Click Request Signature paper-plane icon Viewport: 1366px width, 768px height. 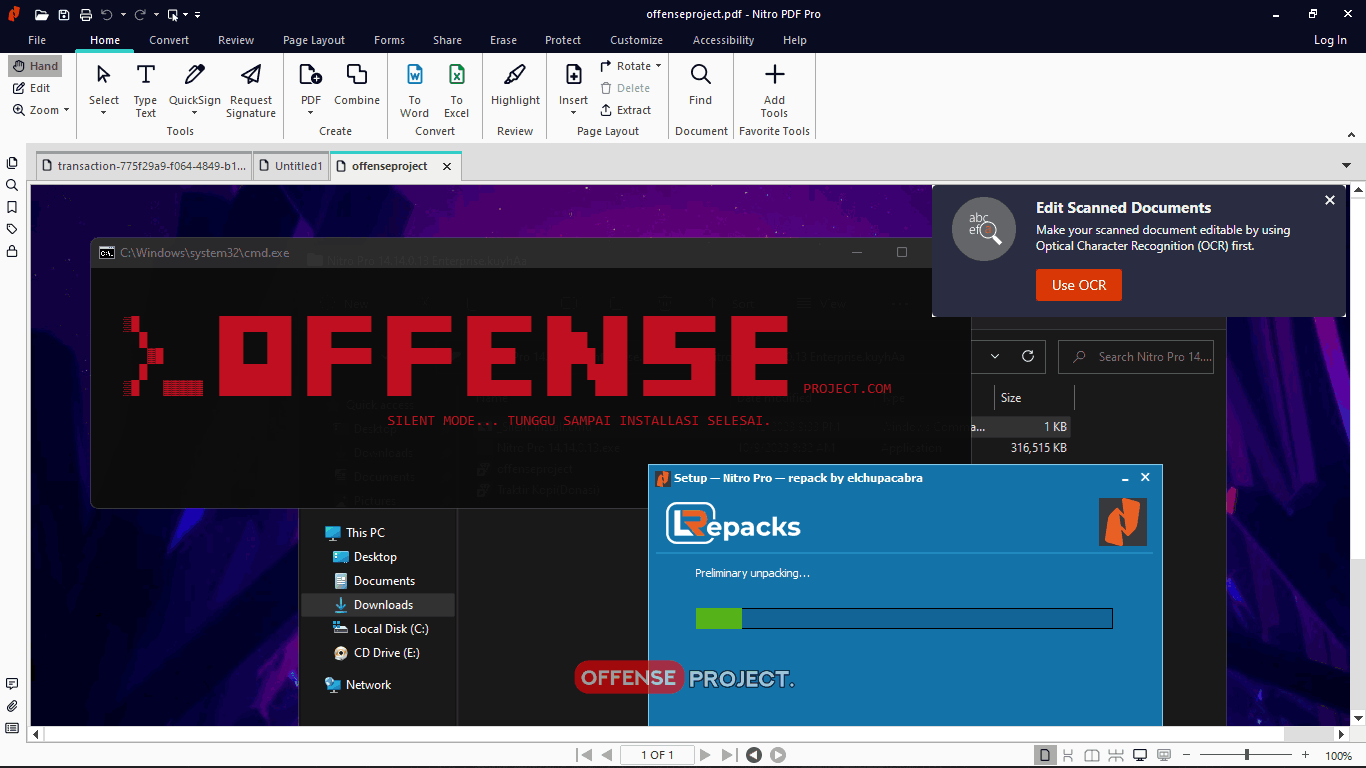point(251,76)
